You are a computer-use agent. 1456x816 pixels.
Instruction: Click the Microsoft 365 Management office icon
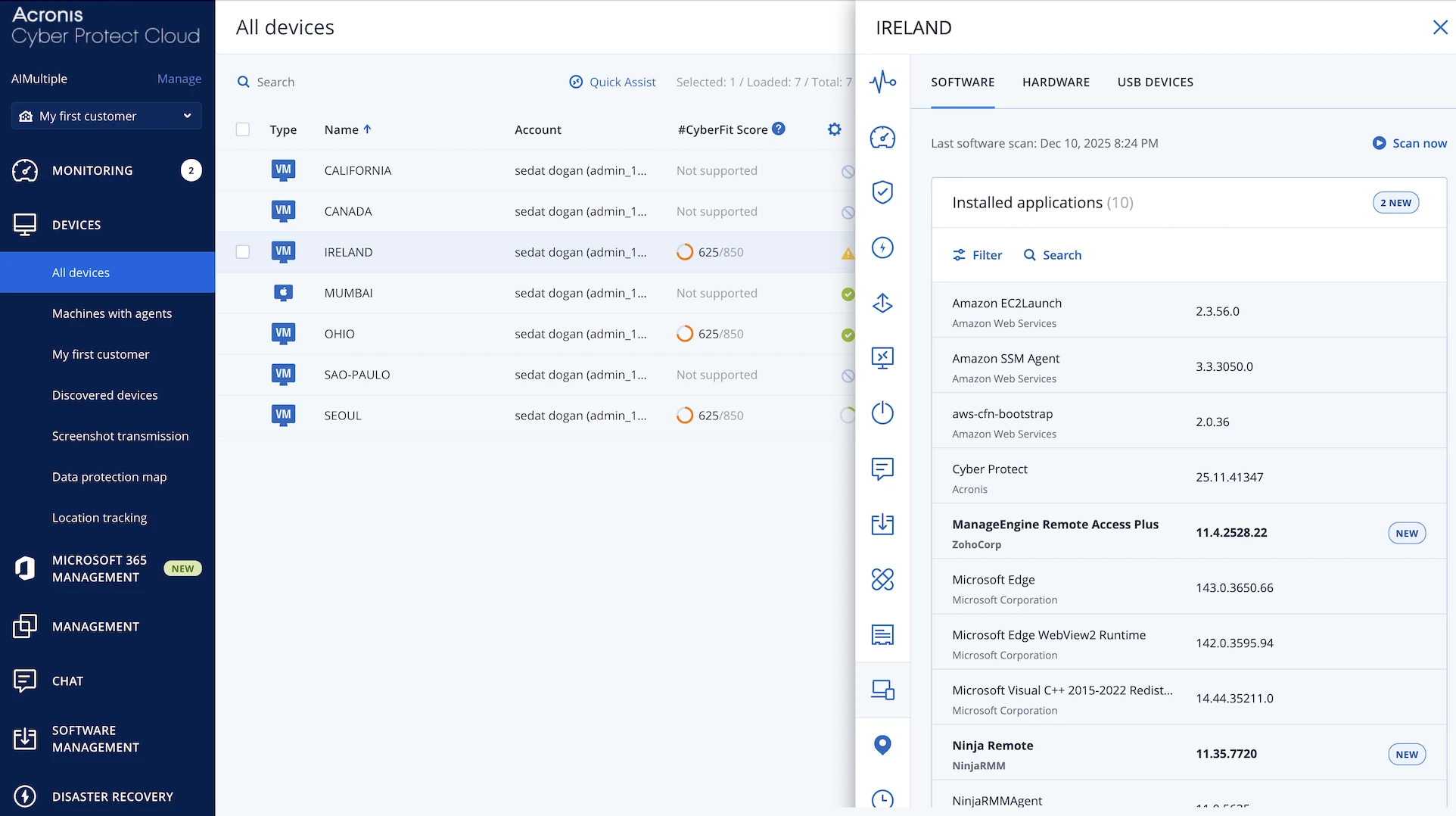pyautogui.click(x=25, y=568)
